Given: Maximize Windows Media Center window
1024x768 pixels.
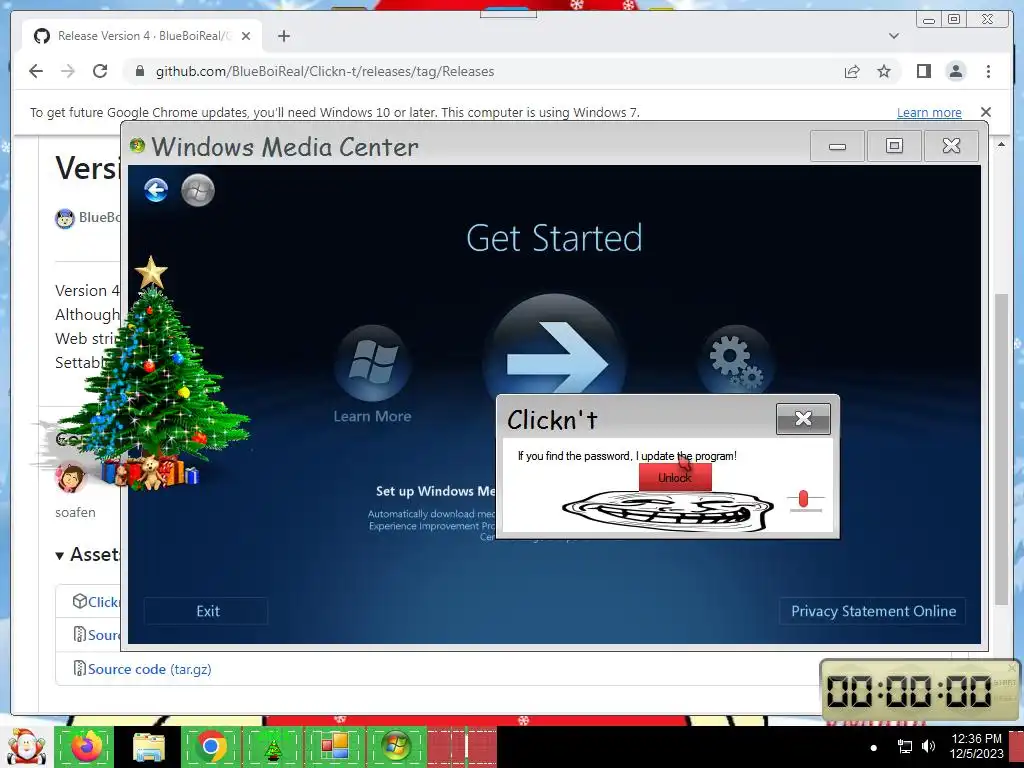Looking at the screenshot, I should 894,146.
